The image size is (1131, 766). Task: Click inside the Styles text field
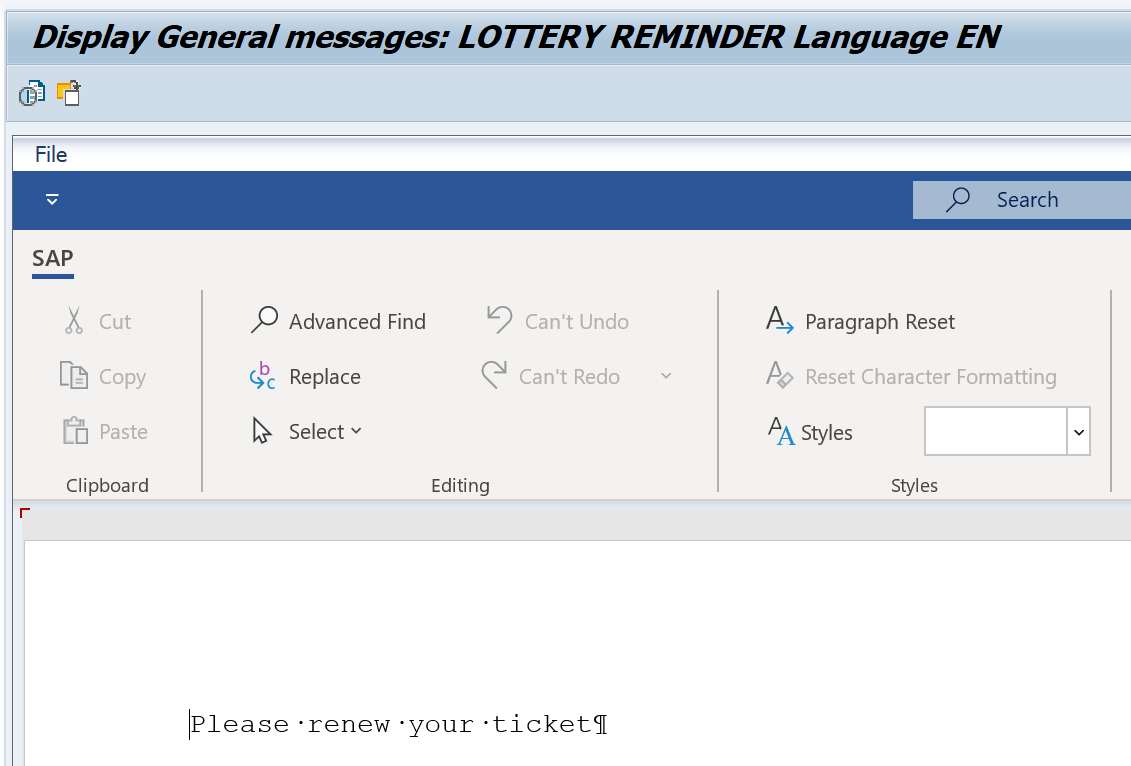click(x=995, y=431)
